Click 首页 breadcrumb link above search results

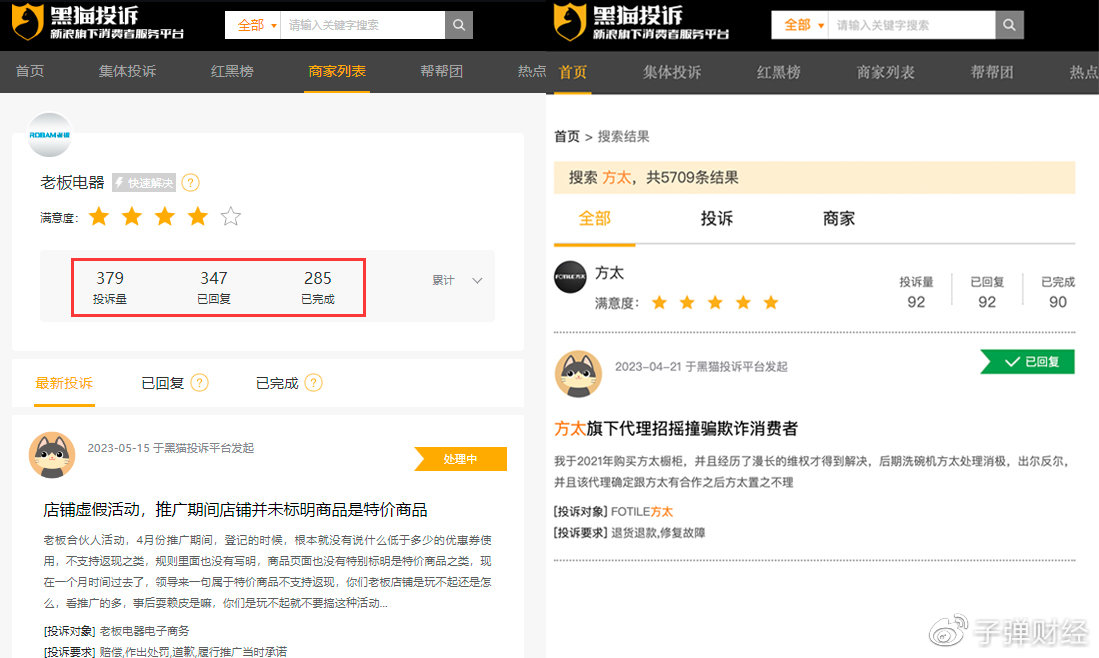coord(566,137)
